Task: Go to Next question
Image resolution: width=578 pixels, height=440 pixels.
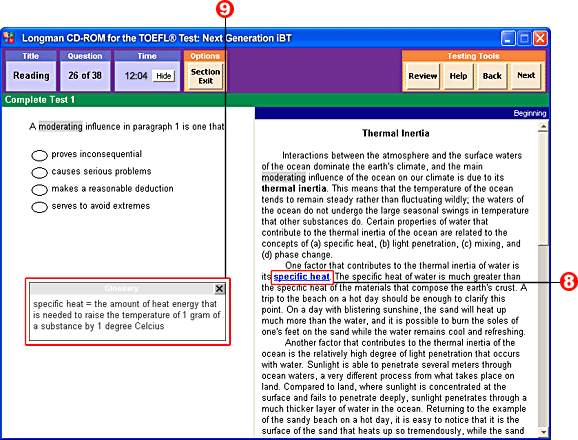Action: (526, 76)
